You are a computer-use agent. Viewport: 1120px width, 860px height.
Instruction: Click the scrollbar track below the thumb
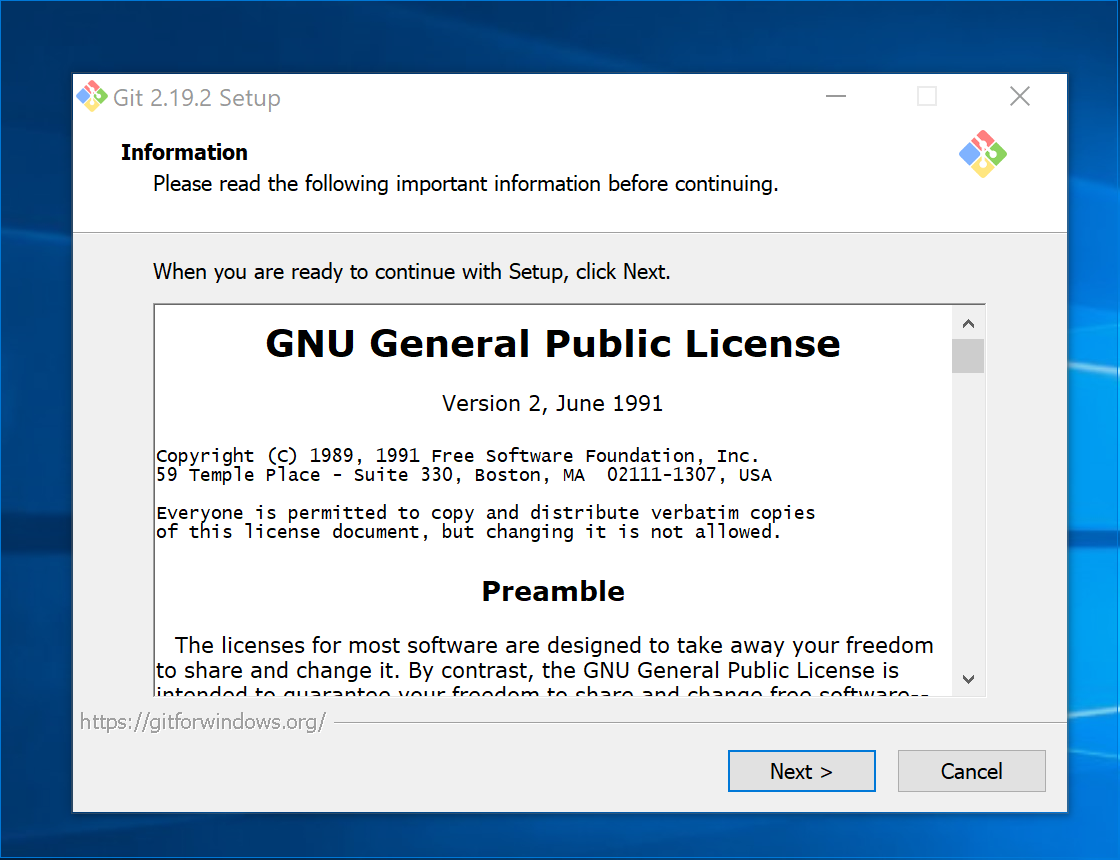click(x=968, y=518)
